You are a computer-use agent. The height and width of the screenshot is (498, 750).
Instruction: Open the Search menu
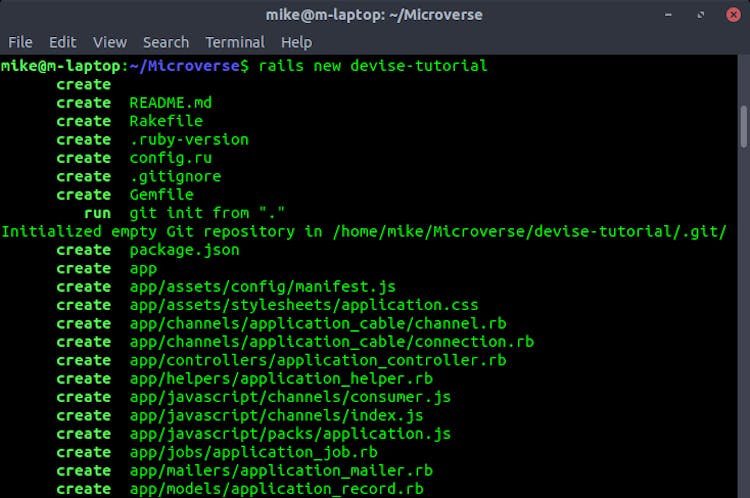pyautogui.click(x=166, y=42)
